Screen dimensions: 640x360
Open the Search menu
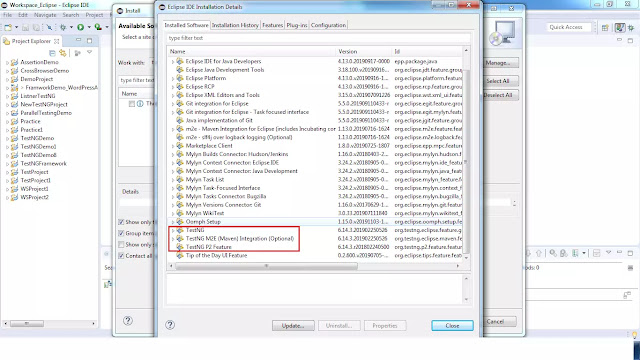click(x=71, y=15)
